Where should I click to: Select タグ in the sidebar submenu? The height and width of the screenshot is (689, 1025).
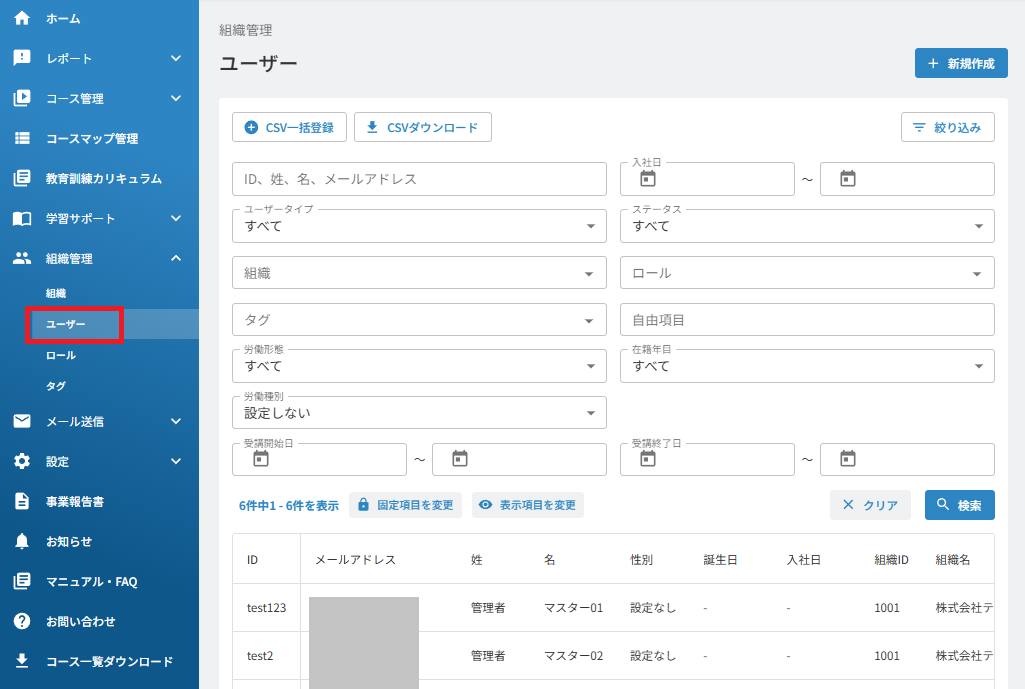point(56,386)
